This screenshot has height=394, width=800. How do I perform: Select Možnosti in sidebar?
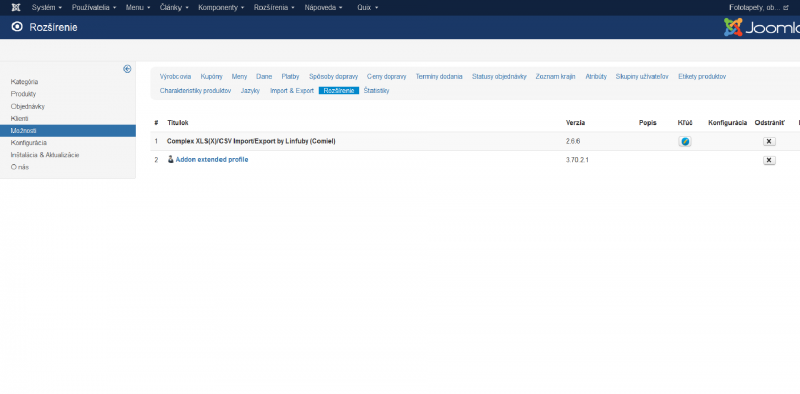(68, 131)
